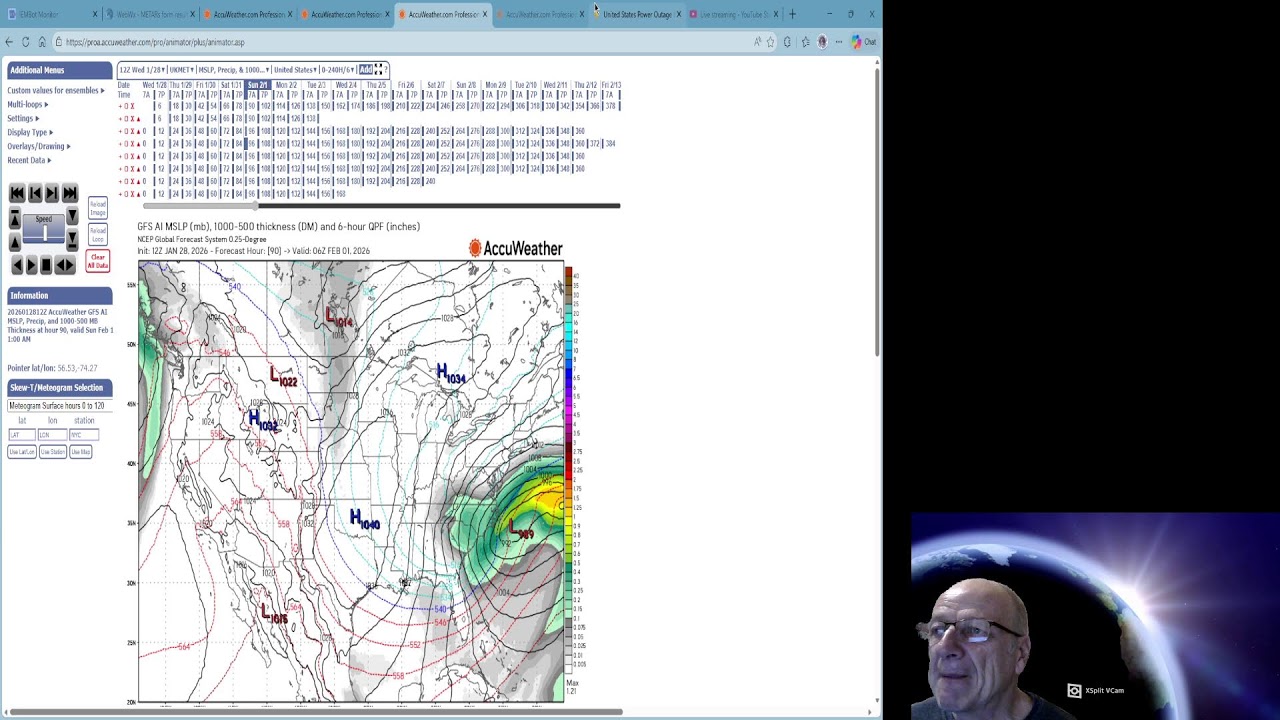This screenshot has width=1280, height=720.
Task: Open the UKMET model dropdown
Action: coord(182,70)
